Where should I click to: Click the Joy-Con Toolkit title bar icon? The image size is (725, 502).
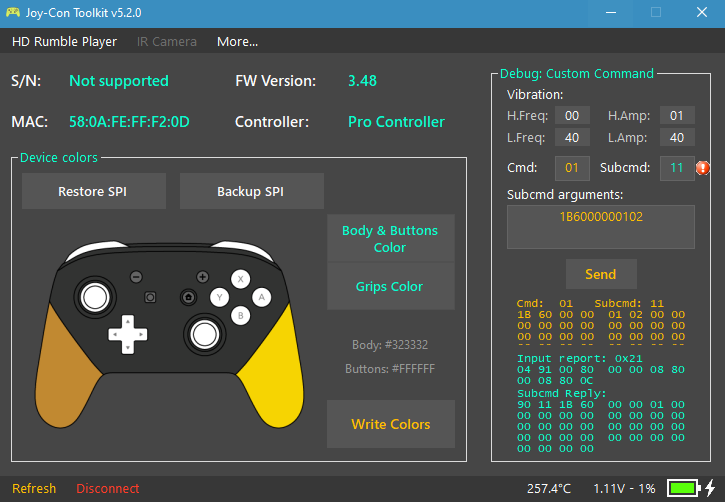(x=13, y=12)
